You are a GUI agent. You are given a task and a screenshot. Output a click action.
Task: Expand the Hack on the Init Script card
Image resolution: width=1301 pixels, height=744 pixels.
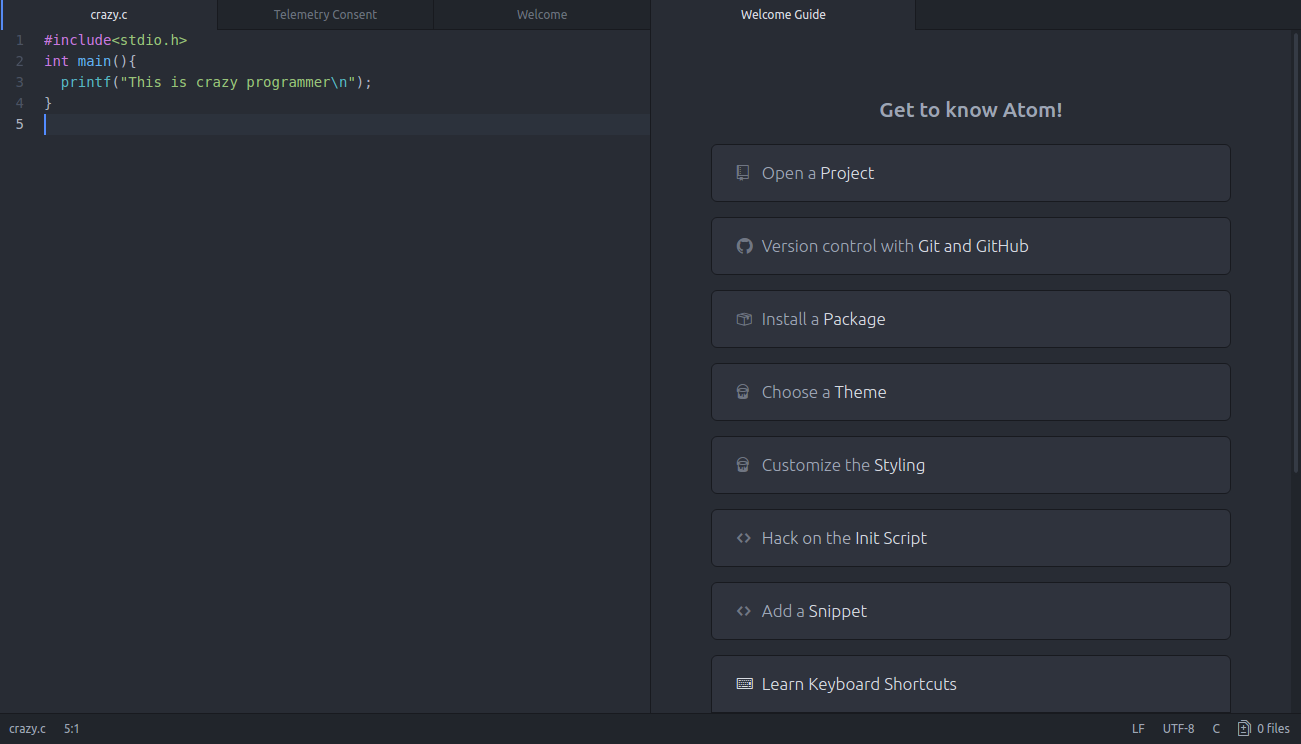970,538
